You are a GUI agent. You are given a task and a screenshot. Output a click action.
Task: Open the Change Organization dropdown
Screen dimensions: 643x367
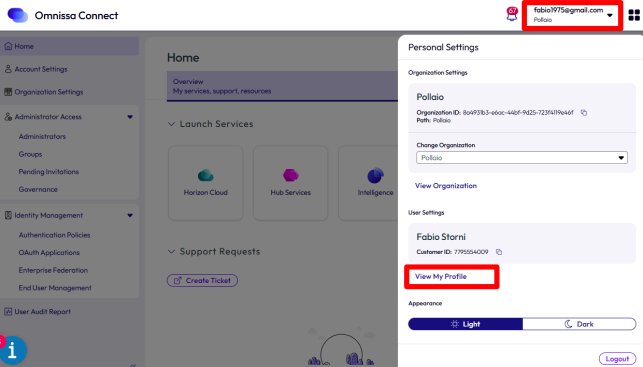tap(522, 158)
